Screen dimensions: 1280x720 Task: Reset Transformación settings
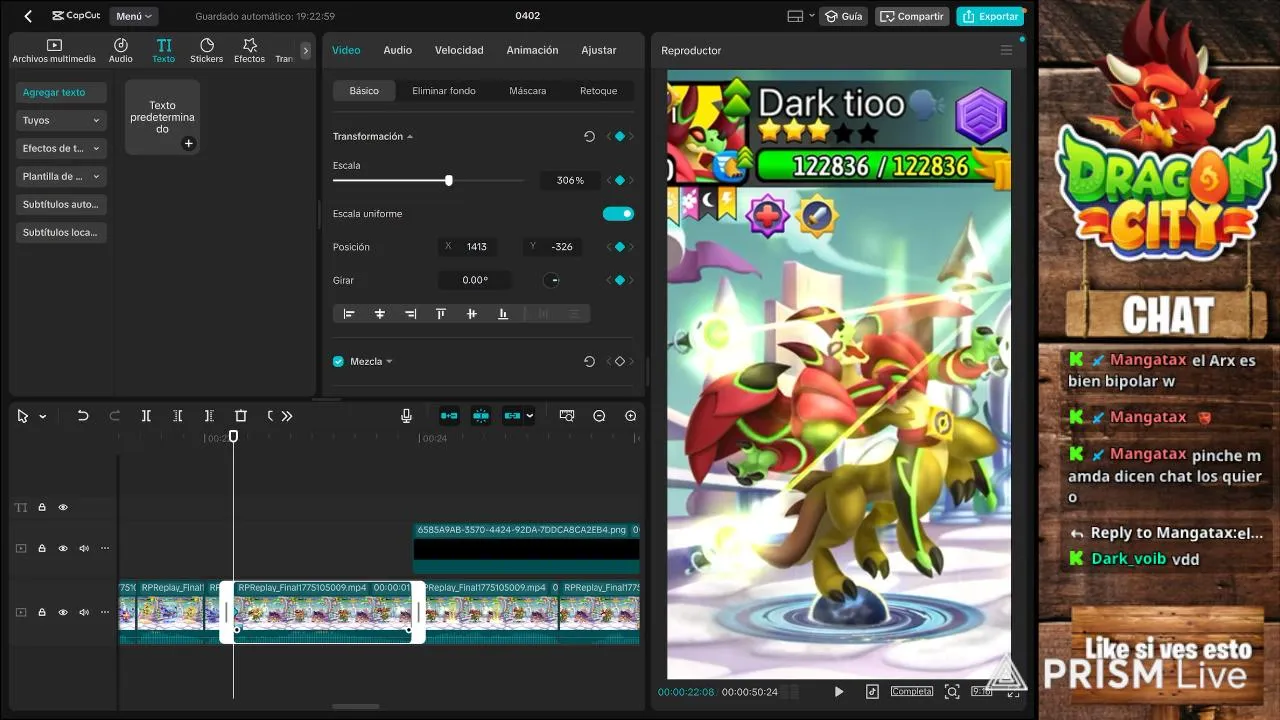click(589, 136)
